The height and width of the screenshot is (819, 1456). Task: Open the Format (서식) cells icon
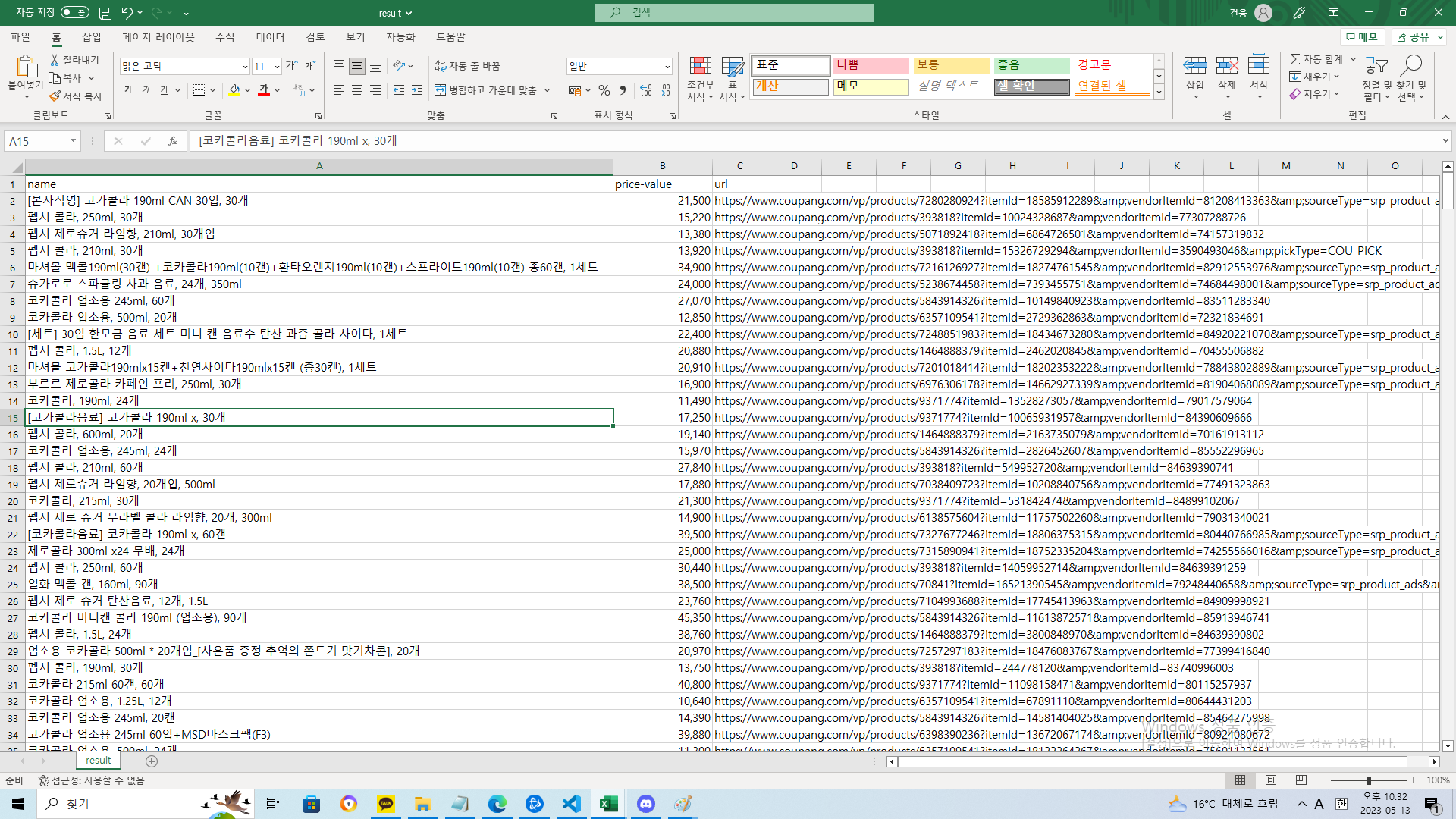click(1259, 66)
